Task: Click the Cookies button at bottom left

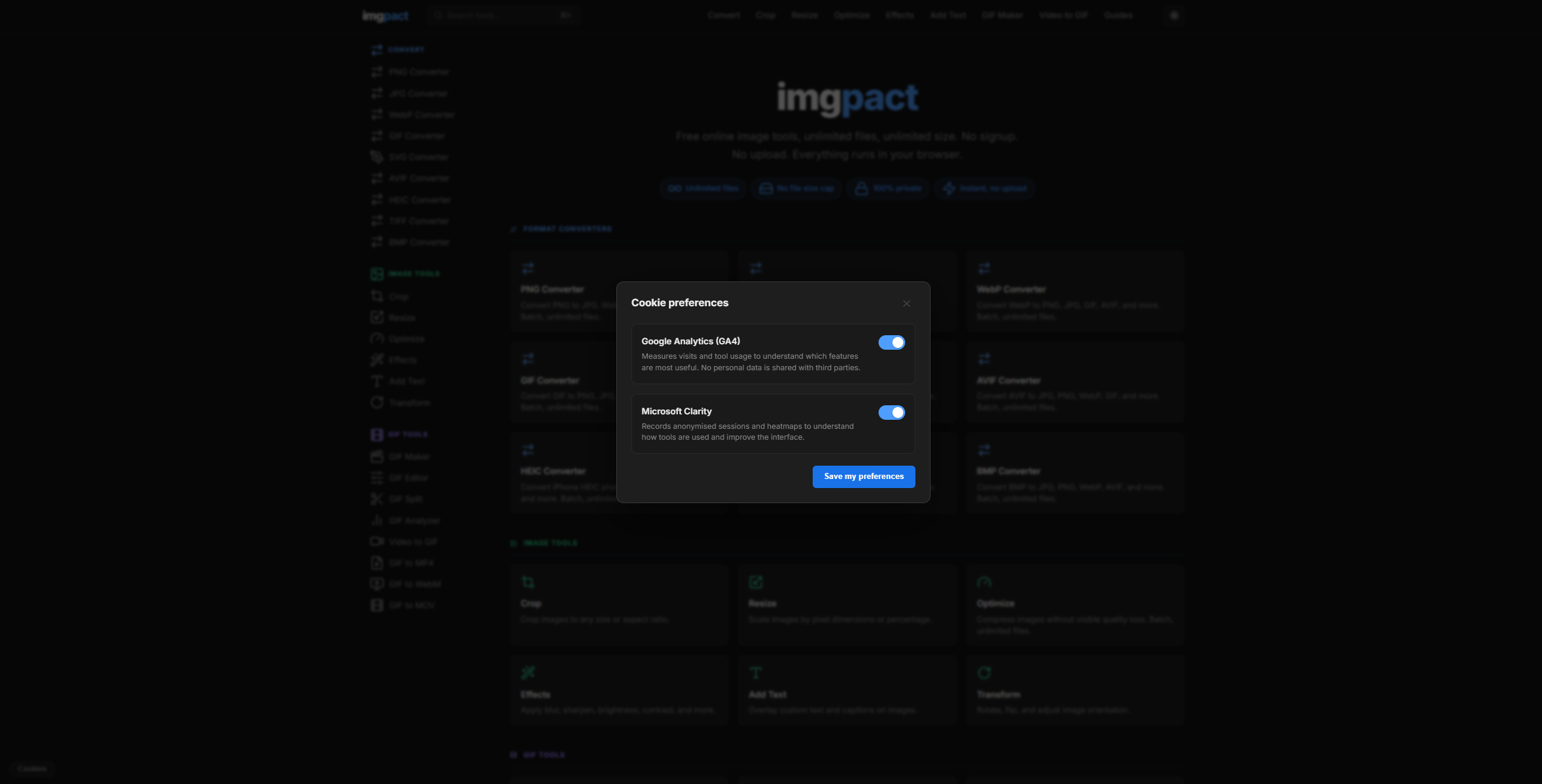Action: [x=32, y=769]
